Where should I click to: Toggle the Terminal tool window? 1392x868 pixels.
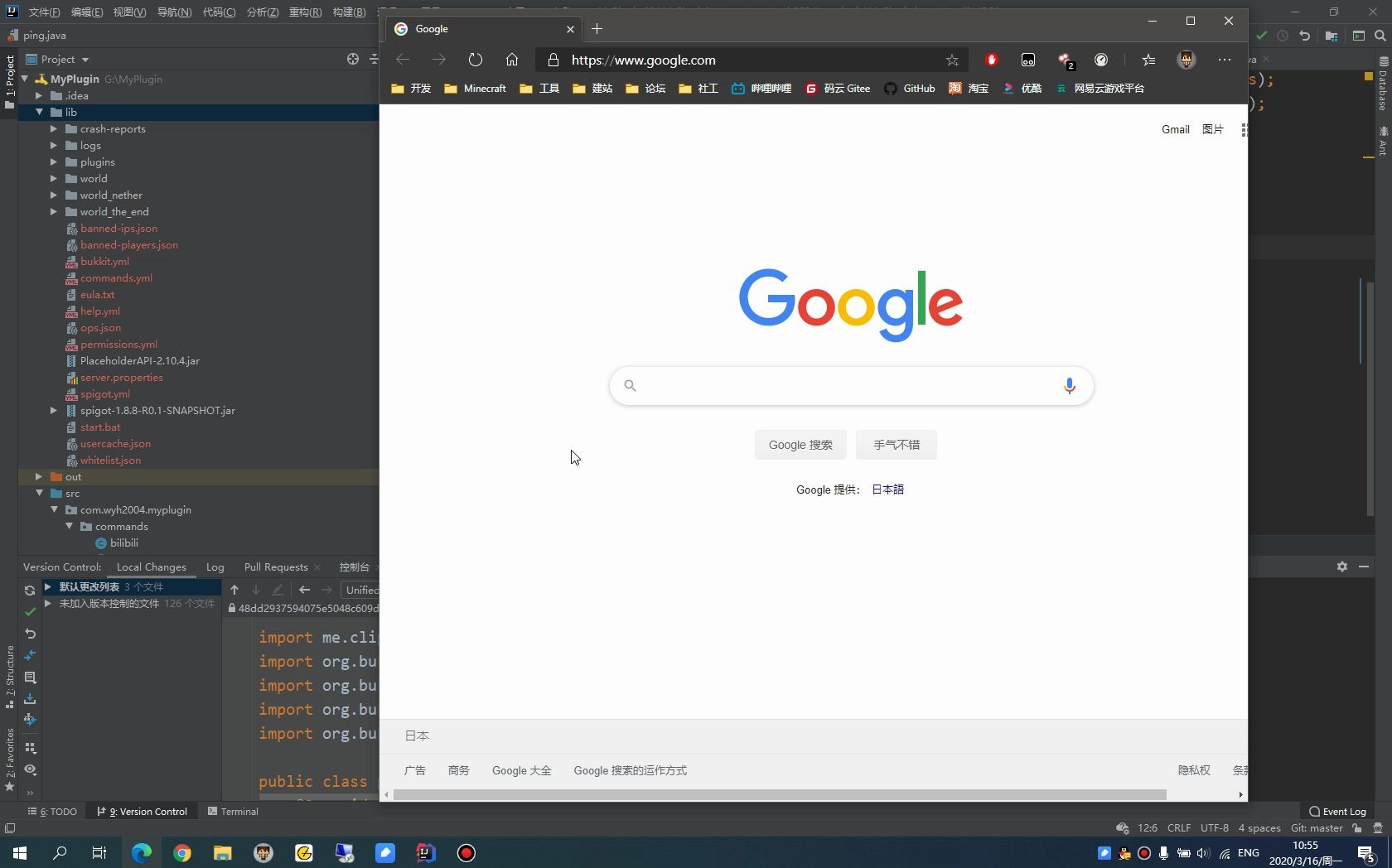click(233, 812)
